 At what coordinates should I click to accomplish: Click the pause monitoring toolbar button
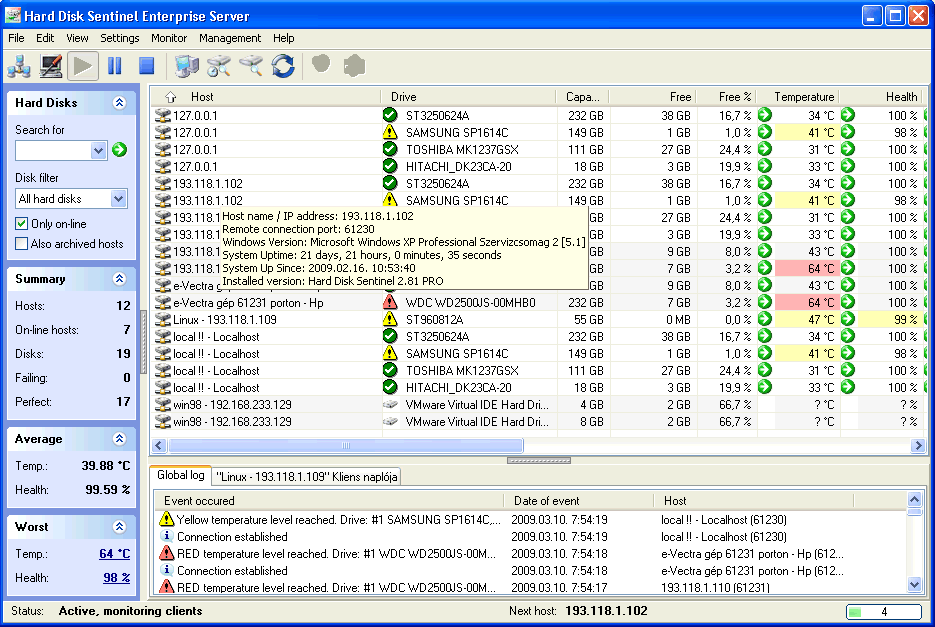pos(114,66)
